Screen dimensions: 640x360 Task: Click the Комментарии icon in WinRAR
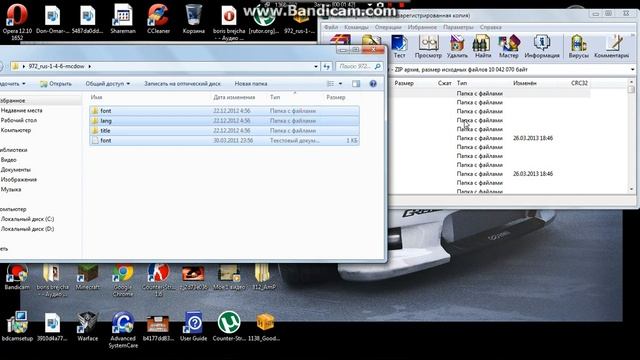pos(611,47)
